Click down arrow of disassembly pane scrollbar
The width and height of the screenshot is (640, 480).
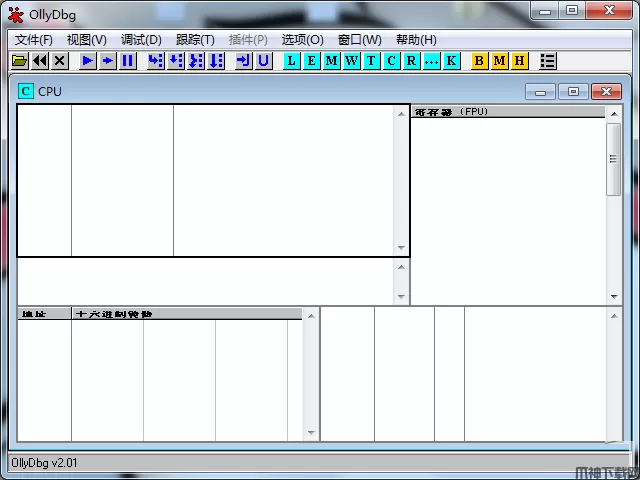[401, 248]
